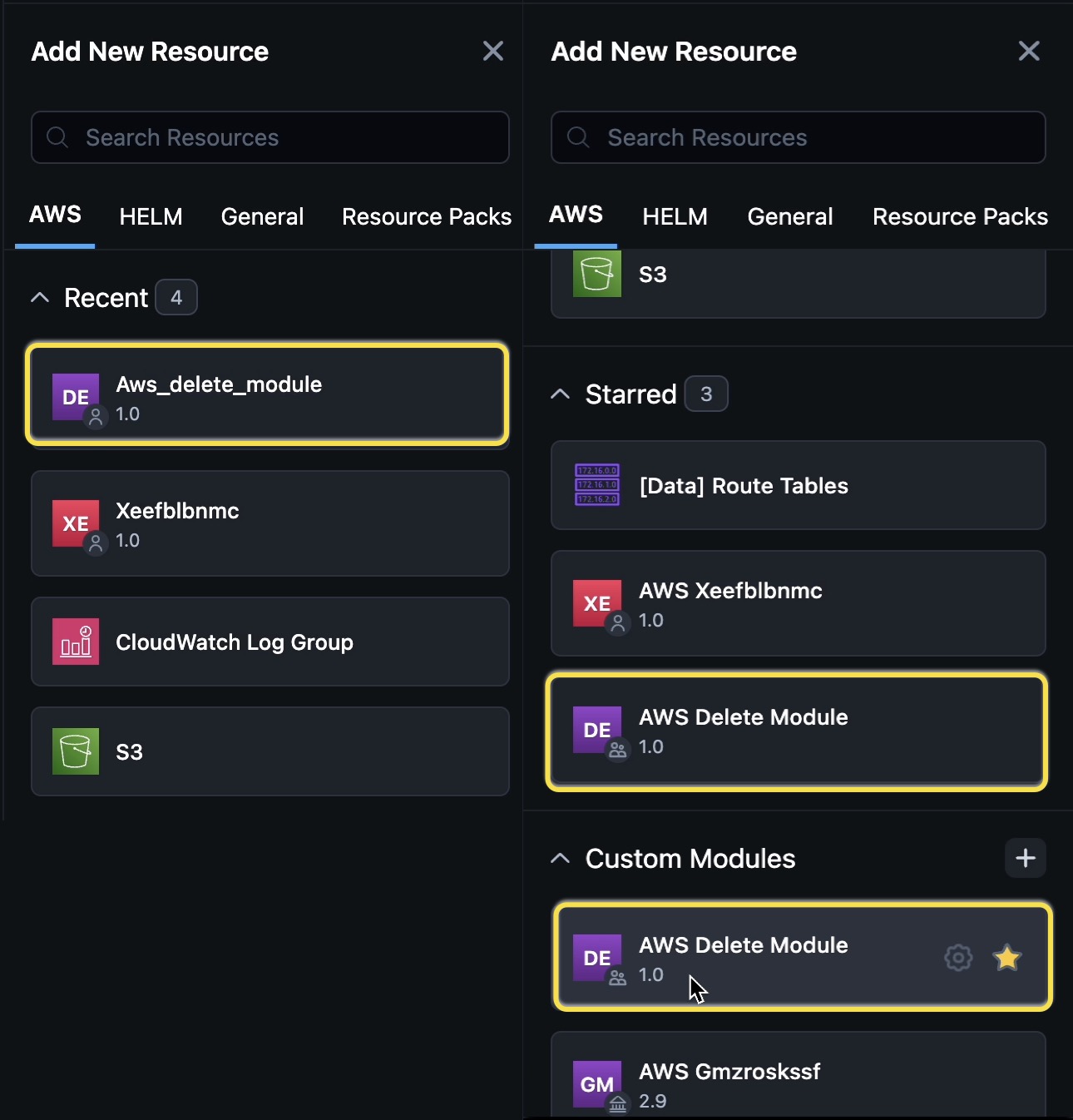Focus Search Resources field in left panel
1073x1120 pixels.
[270, 137]
